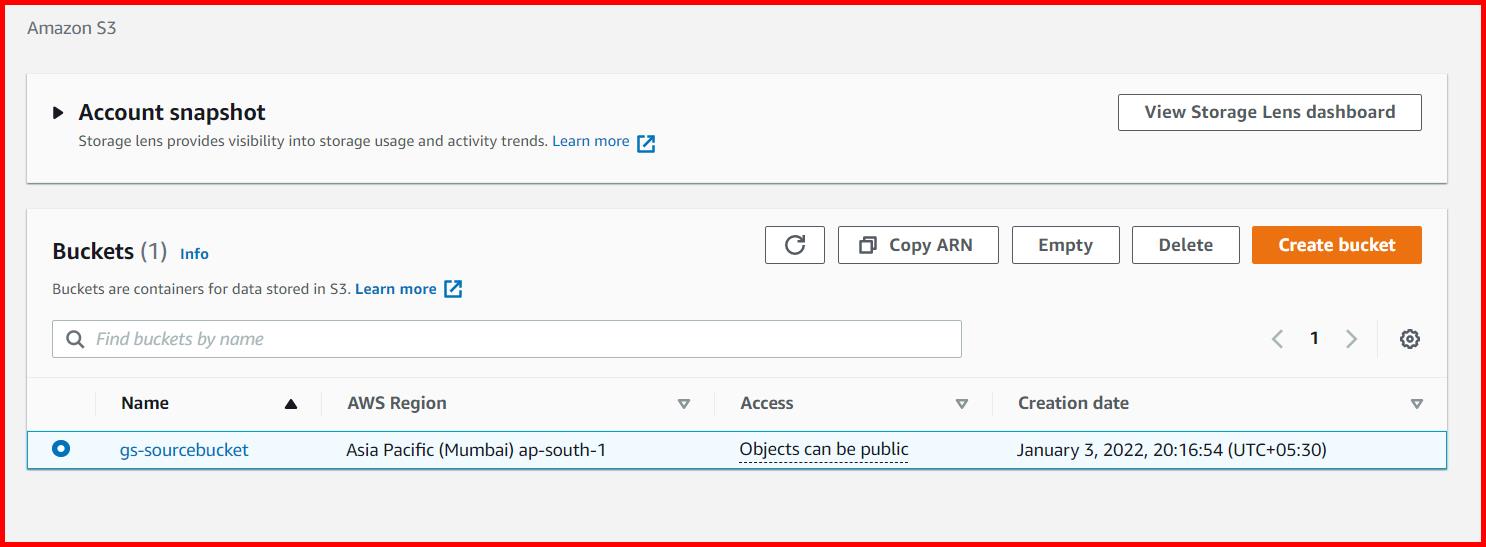The height and width of the screenshot is (547, 1486).
Task: Click Asia Pacific (Mumbai) ap-south-1 cell
Action: 476,450
